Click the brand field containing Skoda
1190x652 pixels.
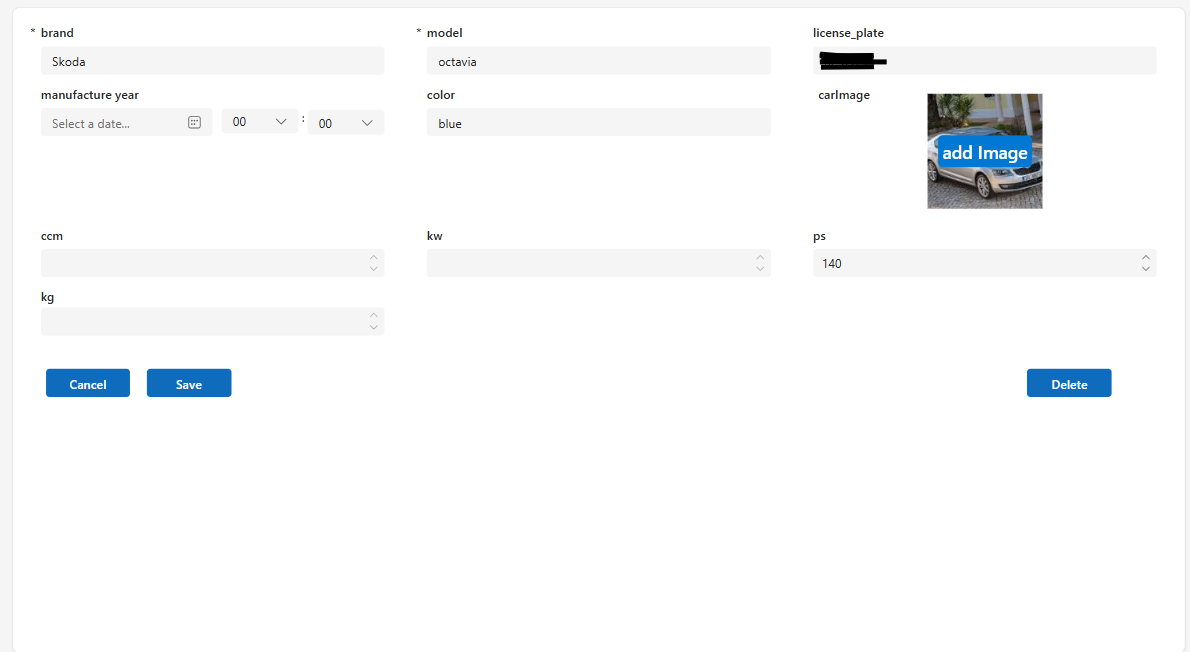(212, 61)
